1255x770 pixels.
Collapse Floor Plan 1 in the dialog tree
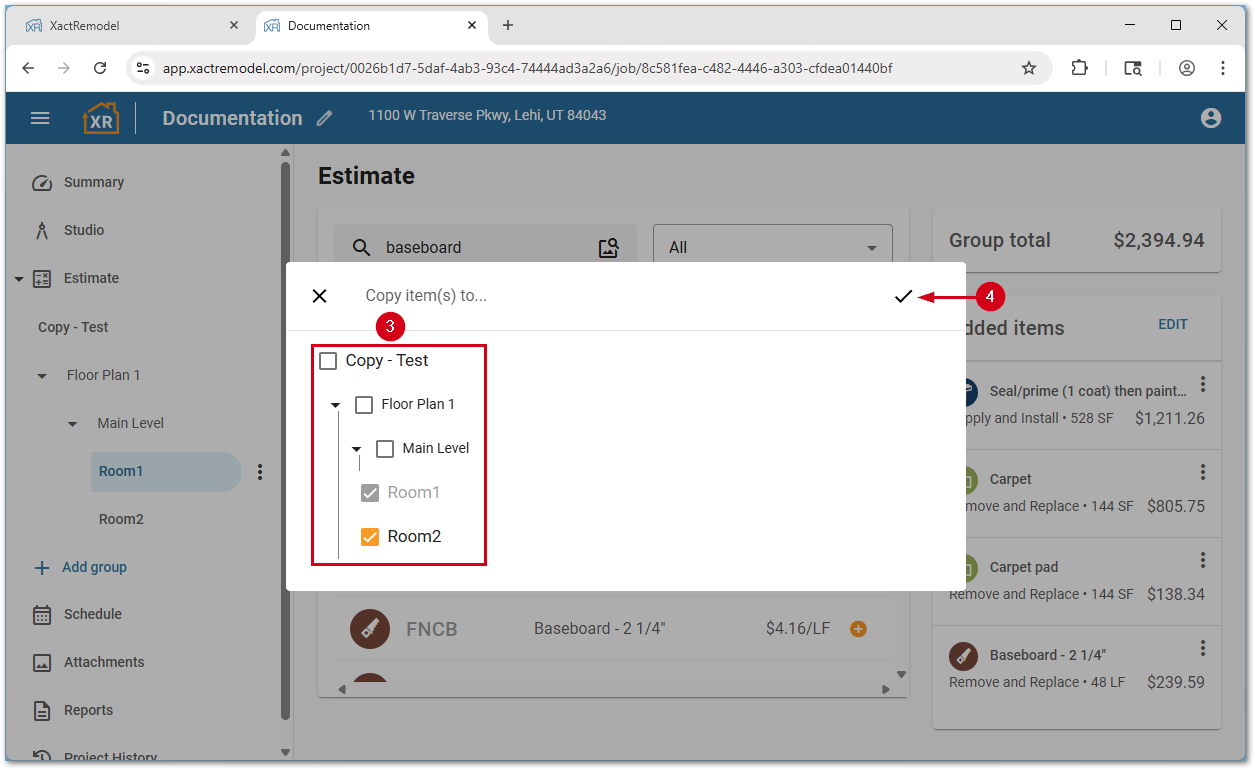pyautogui.click(x=335, y=404)
